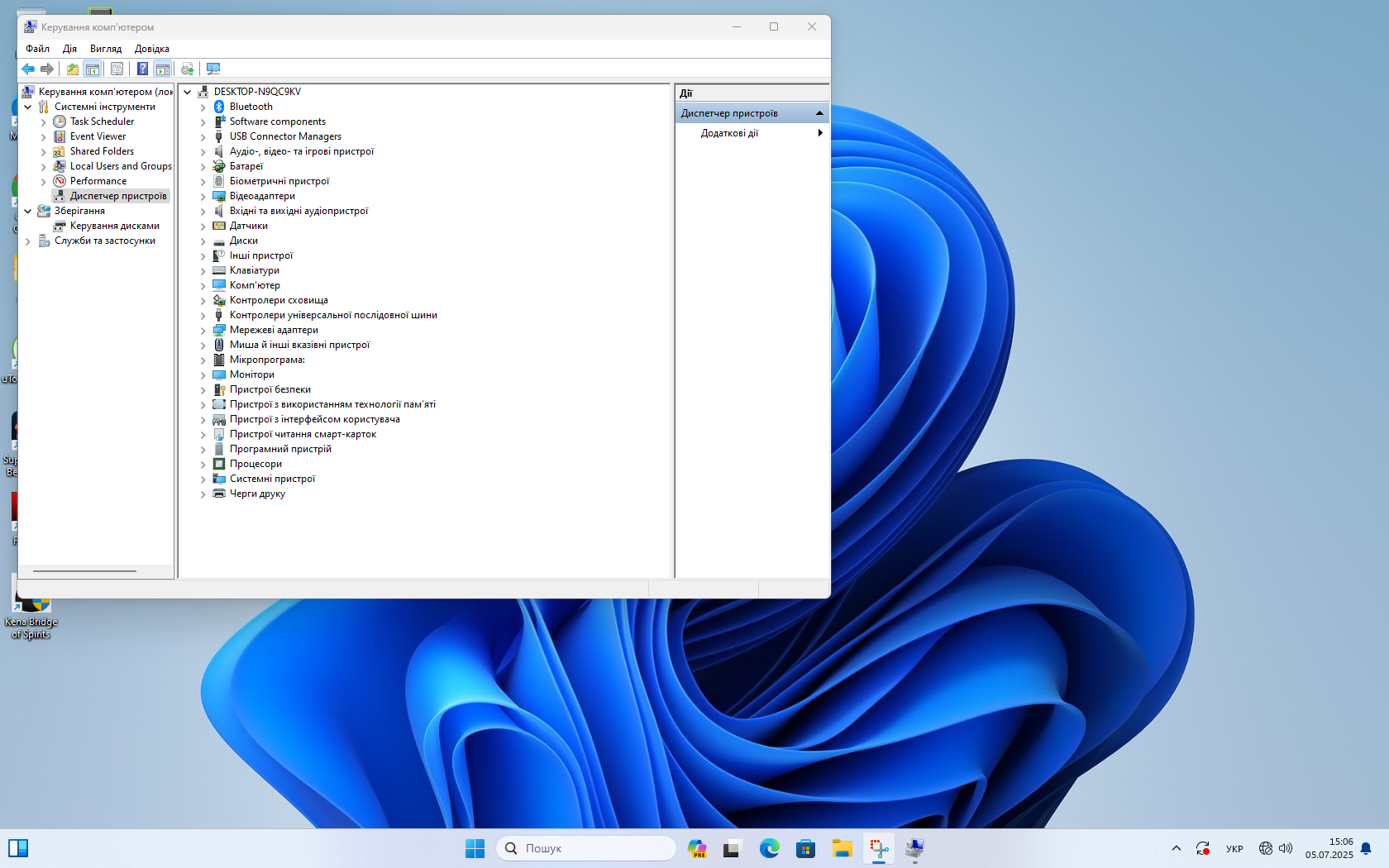Select Керування дисками in the tree
Image resolution: width=1389 pixels, height=868 pixels.
pos(114,226)
